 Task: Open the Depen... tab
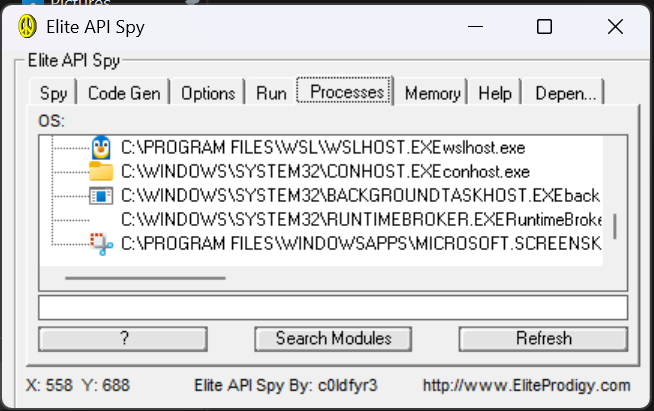click(x=563, y=93)
